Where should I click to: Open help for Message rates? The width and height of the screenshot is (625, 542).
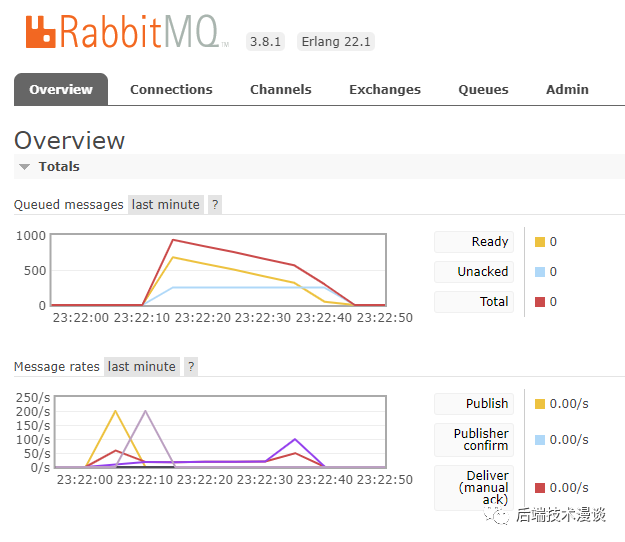pos(191,366)
